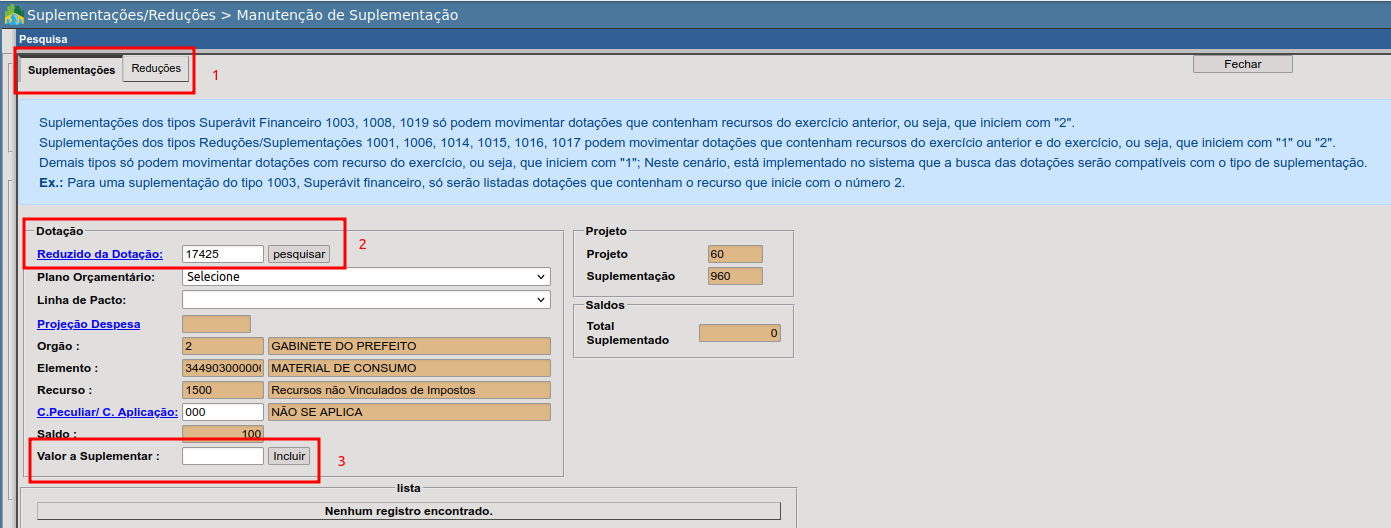Select the Suplementação field showing 960
Screen dimensions: 1391x528
(734, 276)
